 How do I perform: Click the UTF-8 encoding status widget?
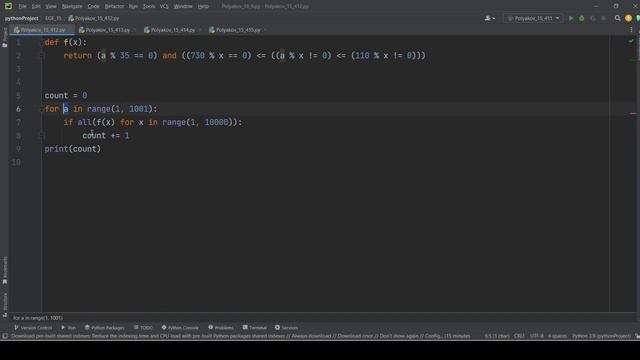[536, 336]
